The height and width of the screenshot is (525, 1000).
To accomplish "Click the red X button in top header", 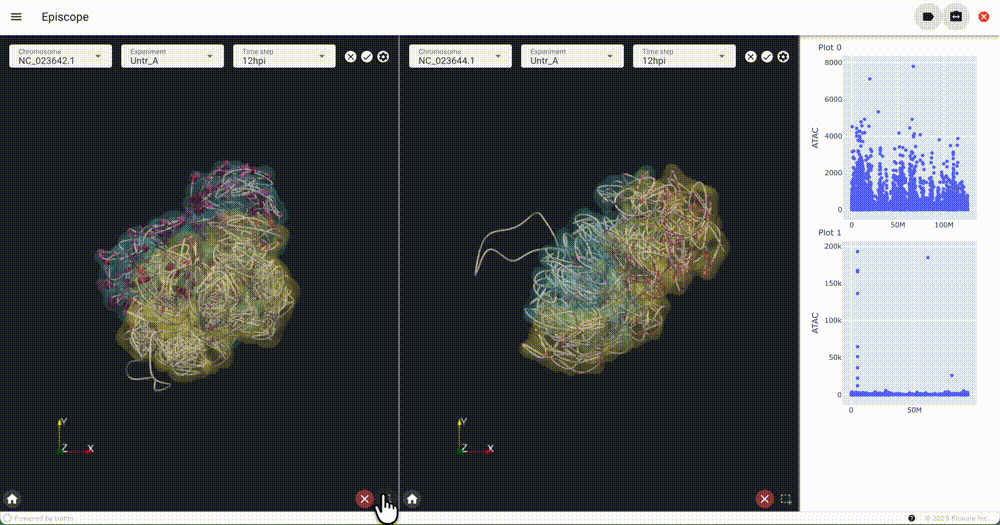I will (983, 17).
